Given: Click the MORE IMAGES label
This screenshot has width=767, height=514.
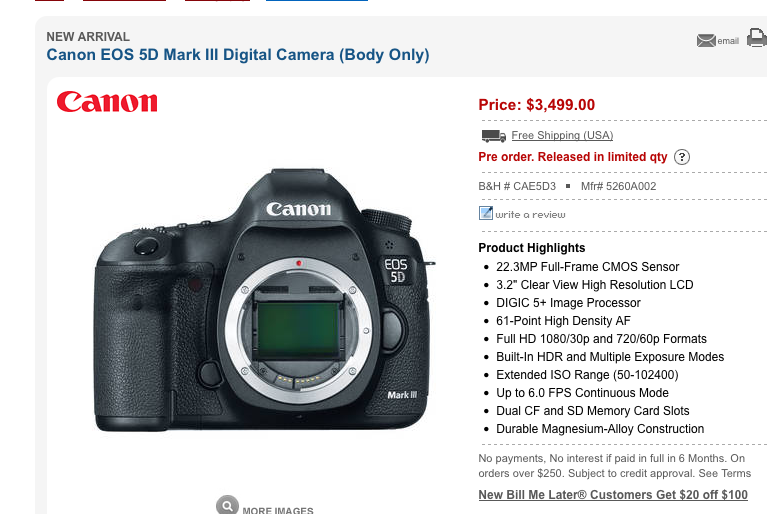Looking at the screenshot, I should [278, 510].
